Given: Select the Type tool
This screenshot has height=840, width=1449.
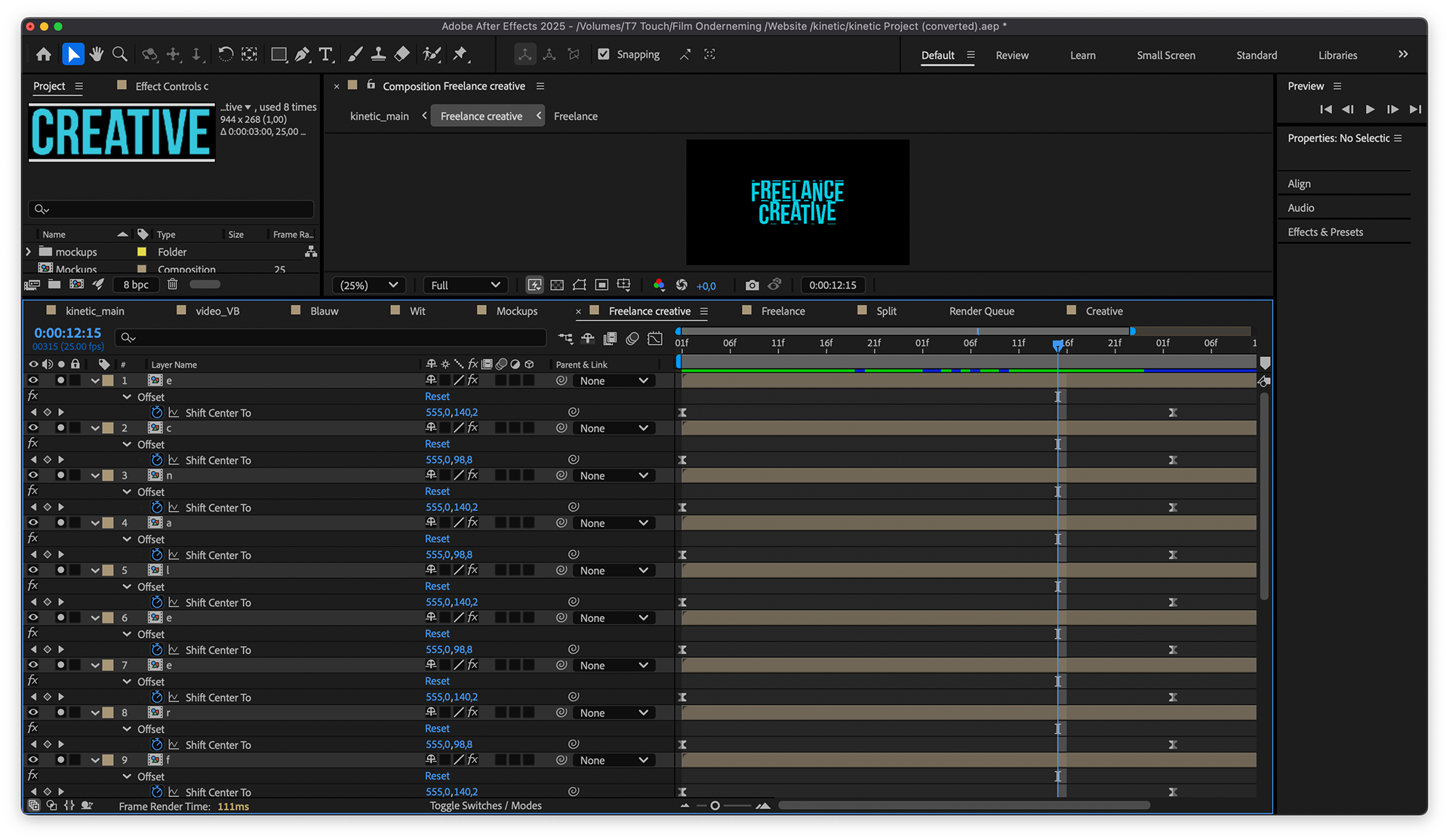Looking at the screenshot, I should coord(325,54).
